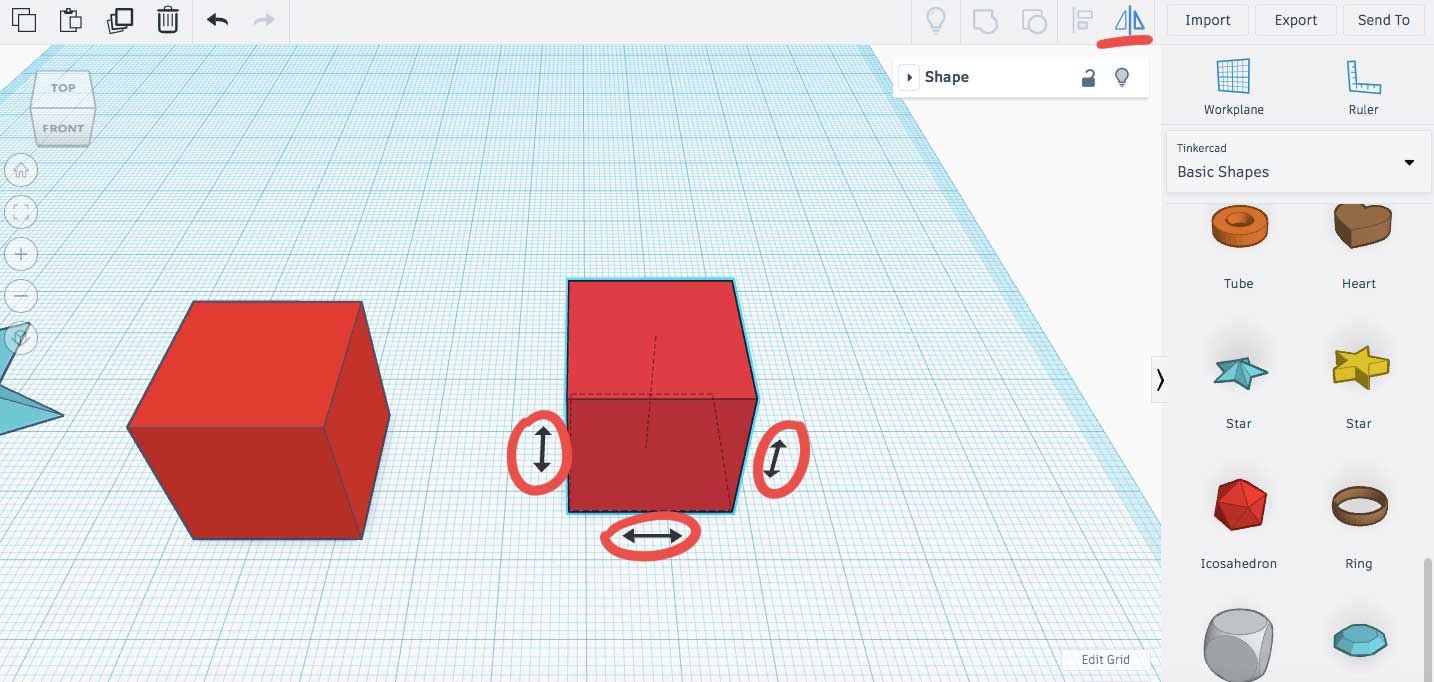Toggle the lock editing padlock icon
The width and height of the screenshot is (1434, 682).
click(1089, 77)
